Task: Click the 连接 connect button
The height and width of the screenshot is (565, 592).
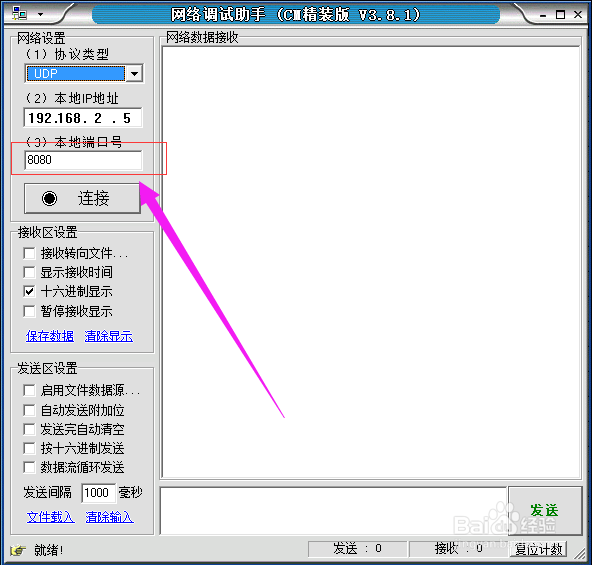Action: click(x=82, y=198)
